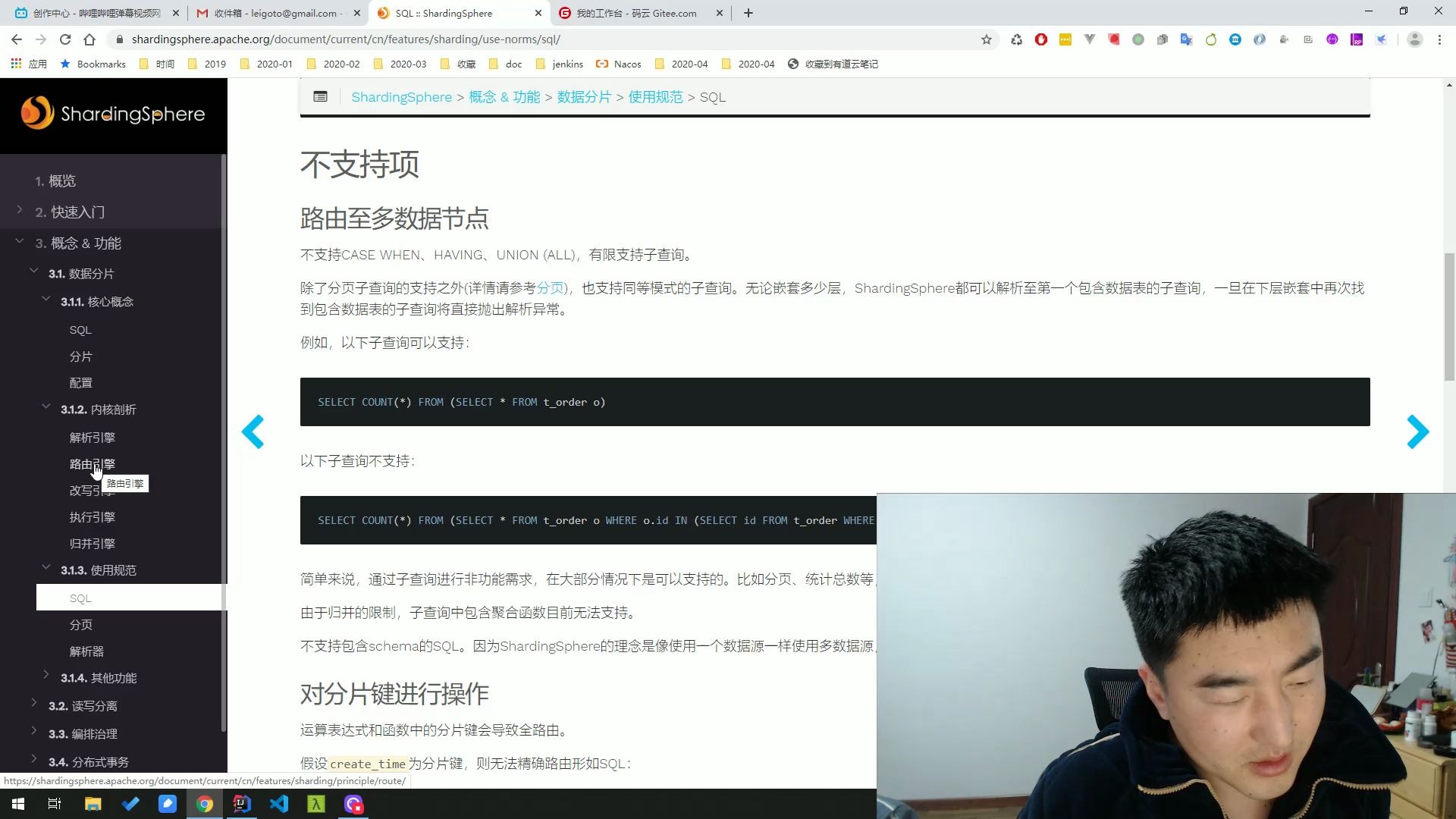The height and width of the screenshot is (819, 1456).
Task: Click 数据分片 breadcrumb link
Action: point(584,97)
